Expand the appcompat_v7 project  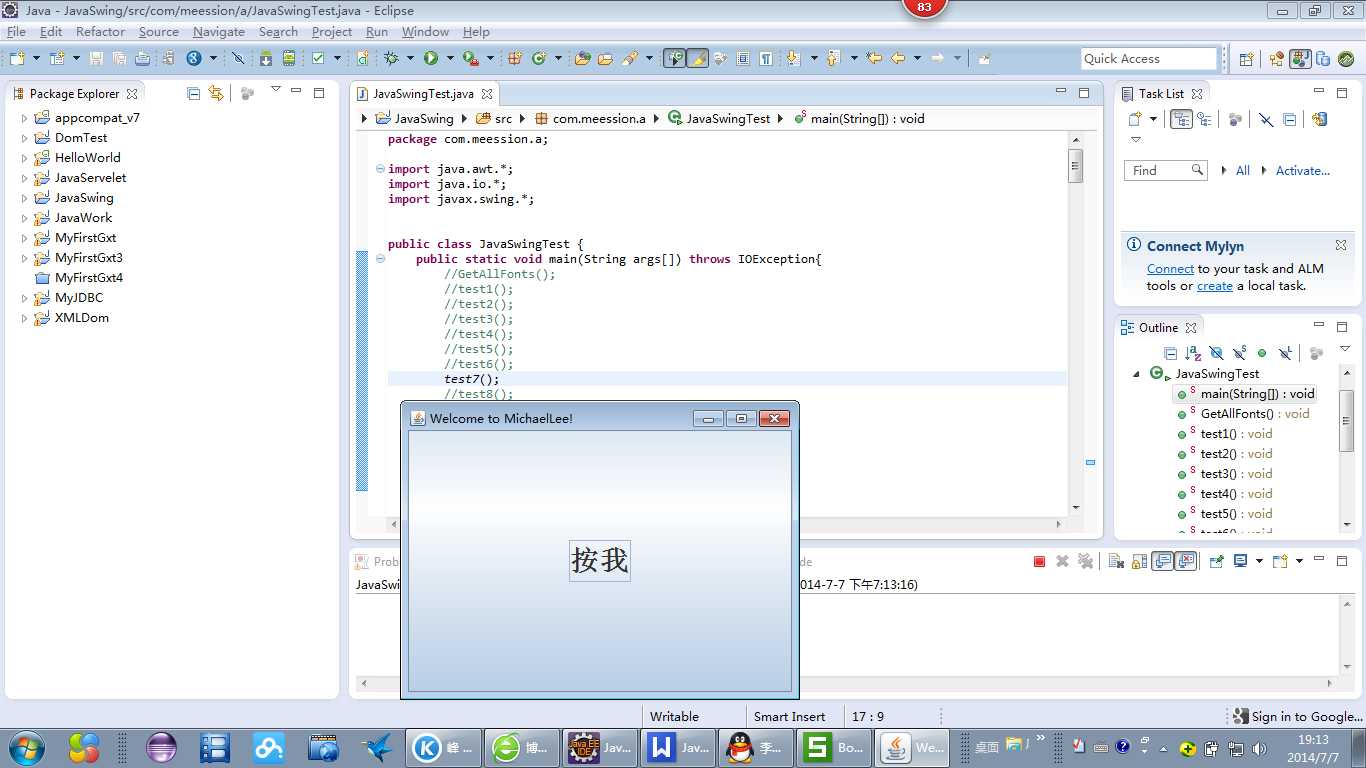click(24, 118)
